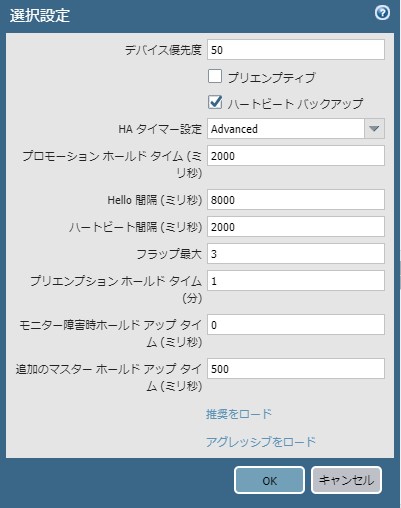This screenshot has height=508, width=401.
Task: Dismiss dialog with キャンセル button
Action: [346, 480]
